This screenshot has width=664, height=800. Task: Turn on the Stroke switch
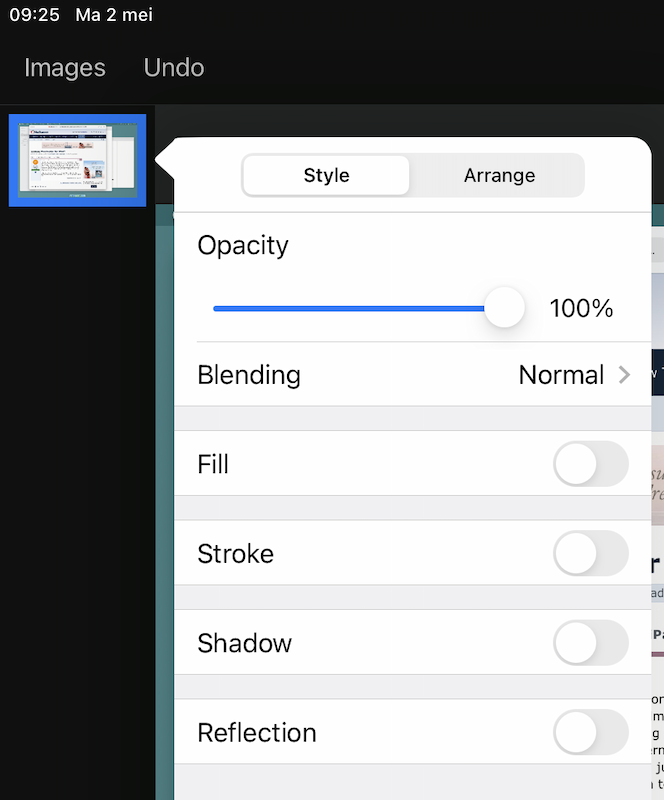[590, 553]
